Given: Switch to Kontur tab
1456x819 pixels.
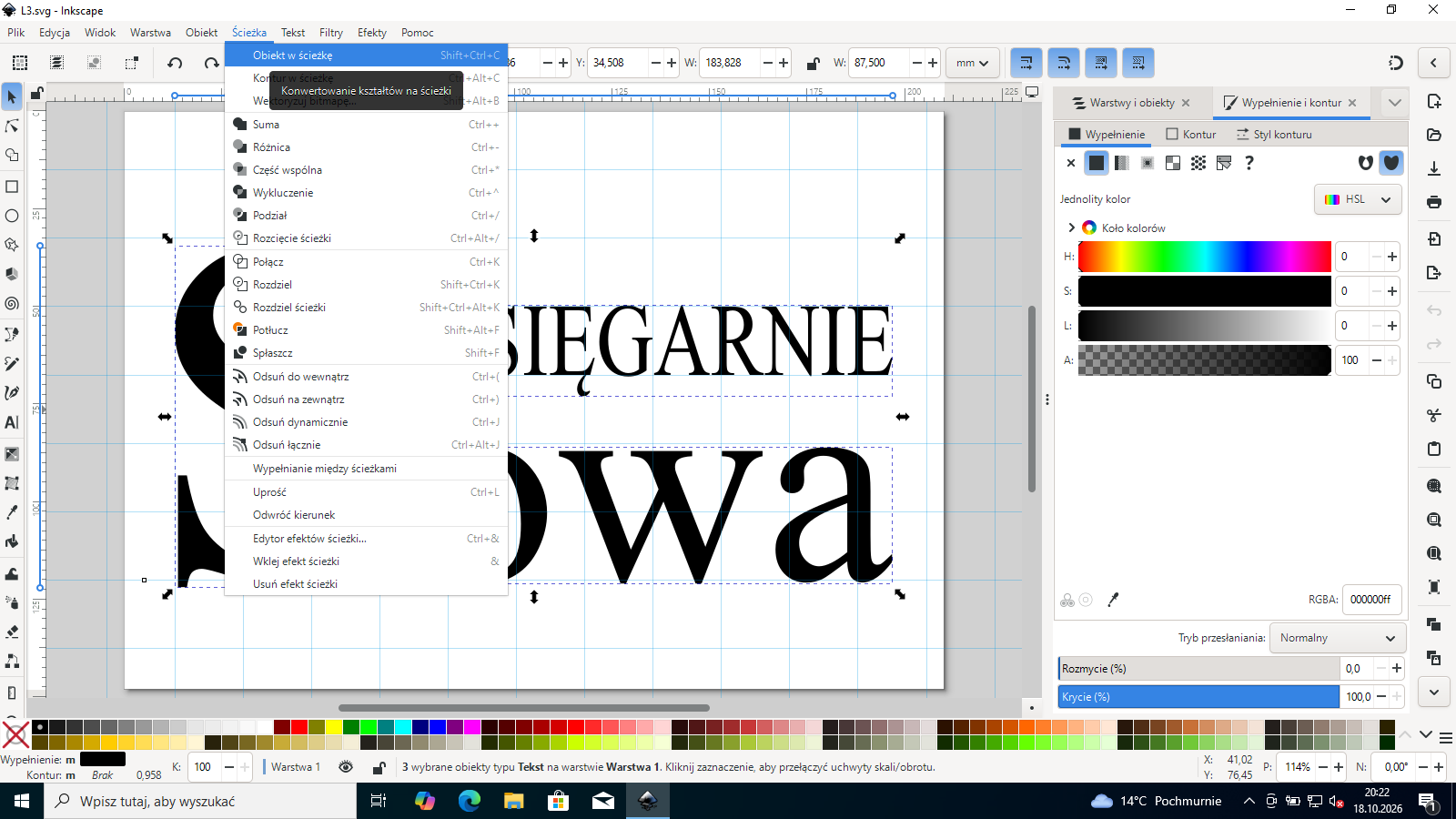Looking at the screenshot, I should [1191, 135].
